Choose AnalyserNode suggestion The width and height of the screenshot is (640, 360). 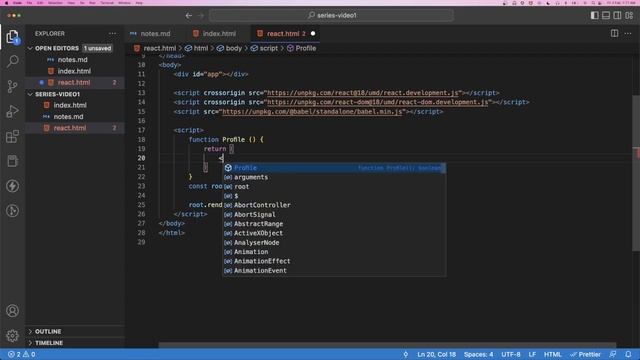coord(334,242)
